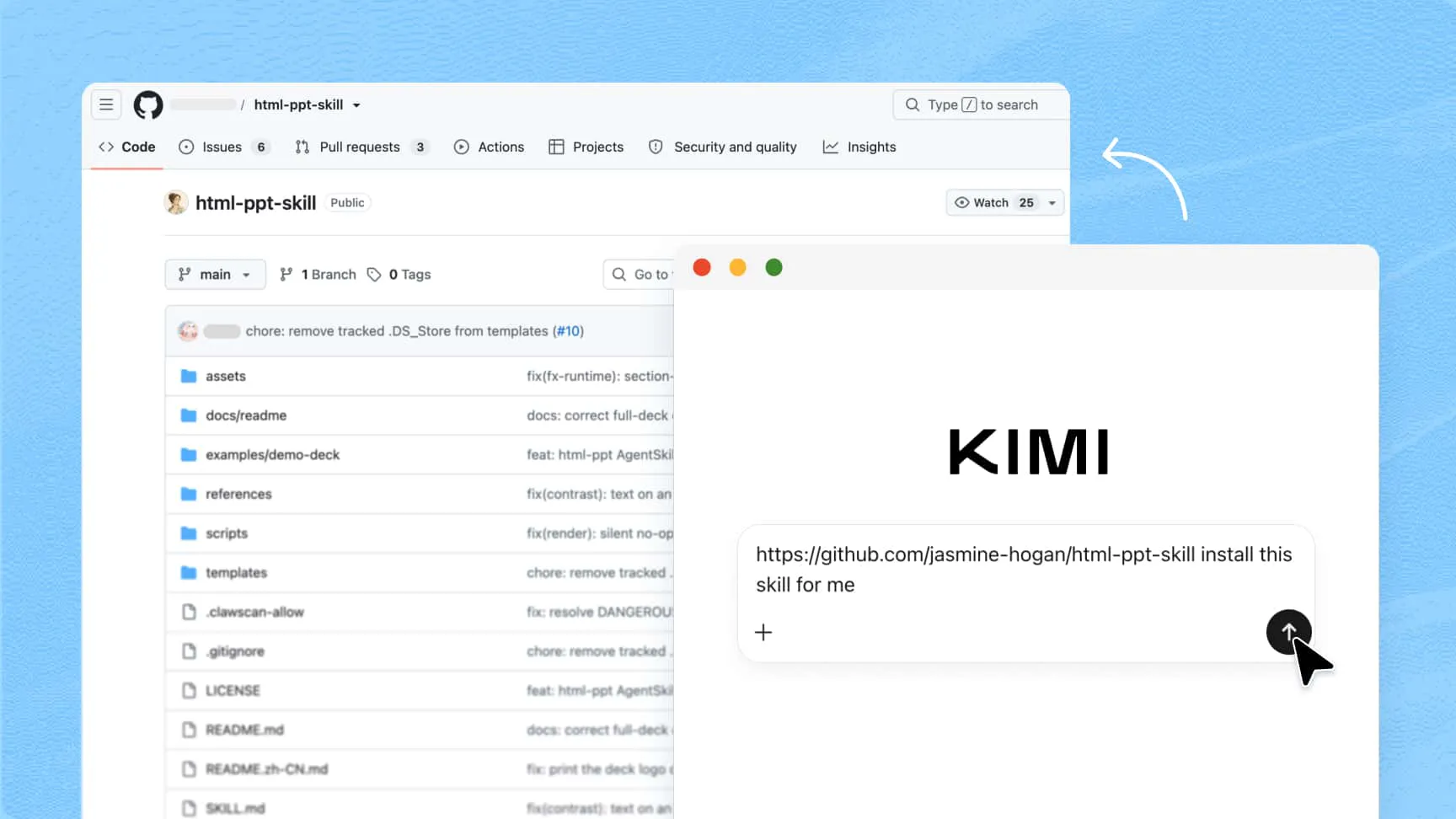Viewport: 1456px width, 819px height.
Task: Minimize the Kimi window with yellow button
Action: click(x=737, y=267)
